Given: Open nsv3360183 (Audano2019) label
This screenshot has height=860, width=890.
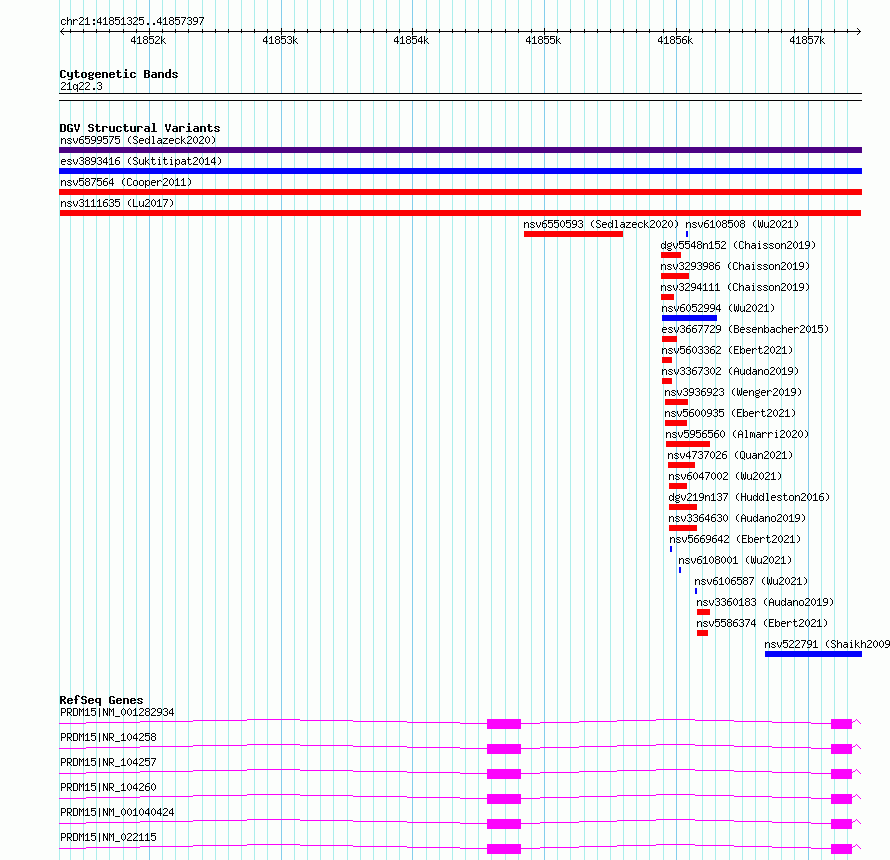Looking at the screenshot, I should 765,602.
